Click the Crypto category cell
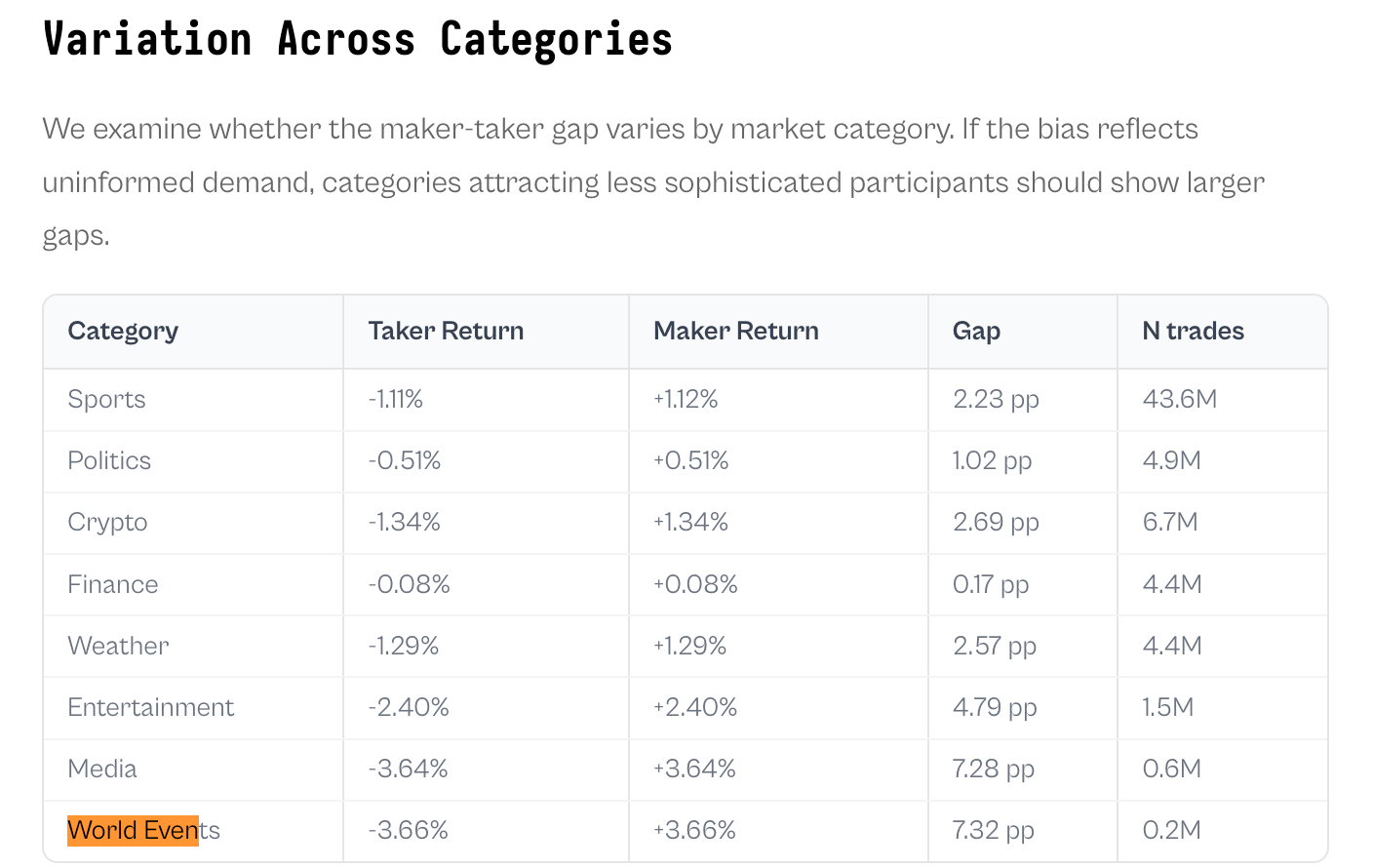 click(x=107, y=523)
